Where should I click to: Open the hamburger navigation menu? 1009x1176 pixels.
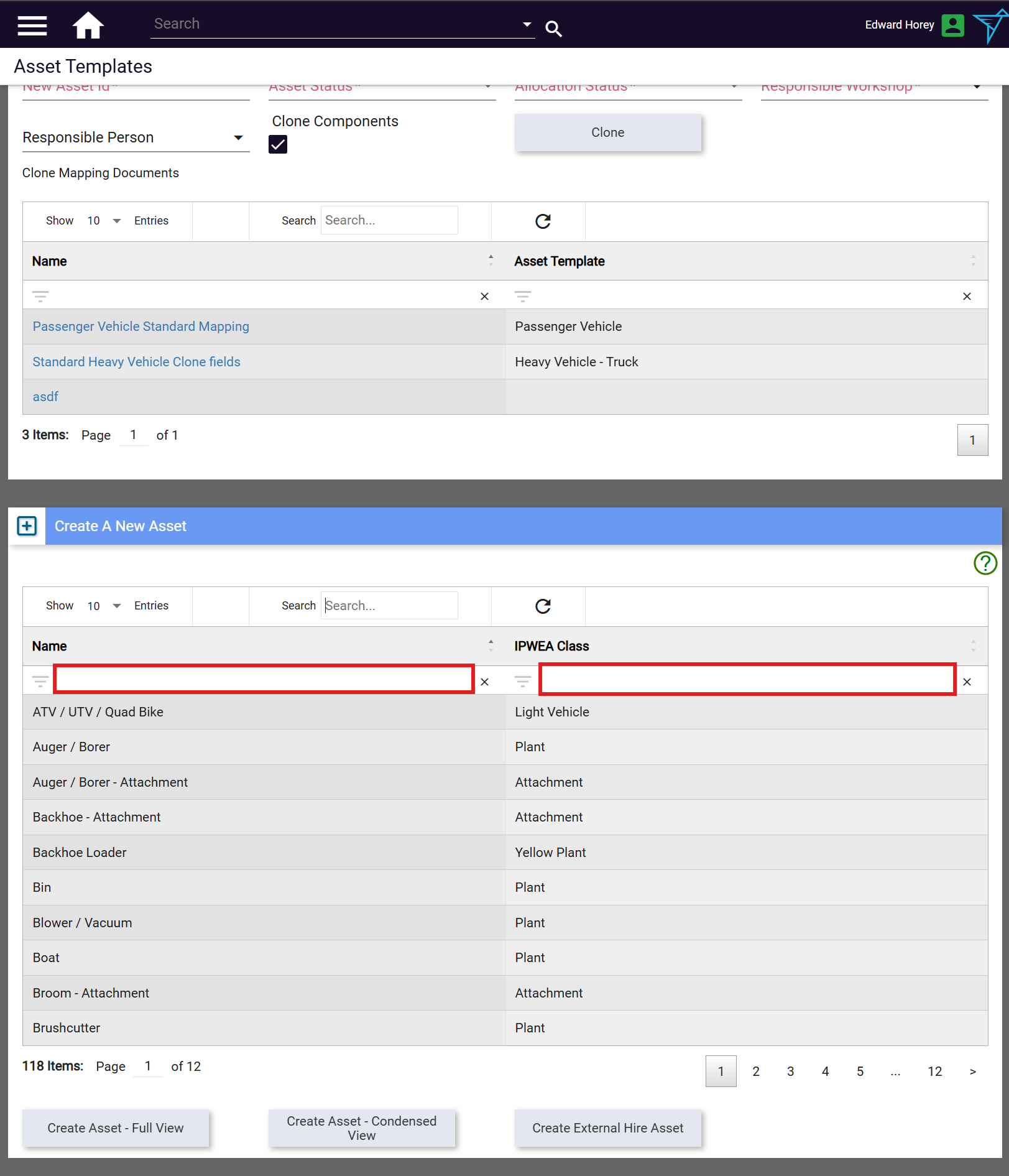(x=32, y=25)
